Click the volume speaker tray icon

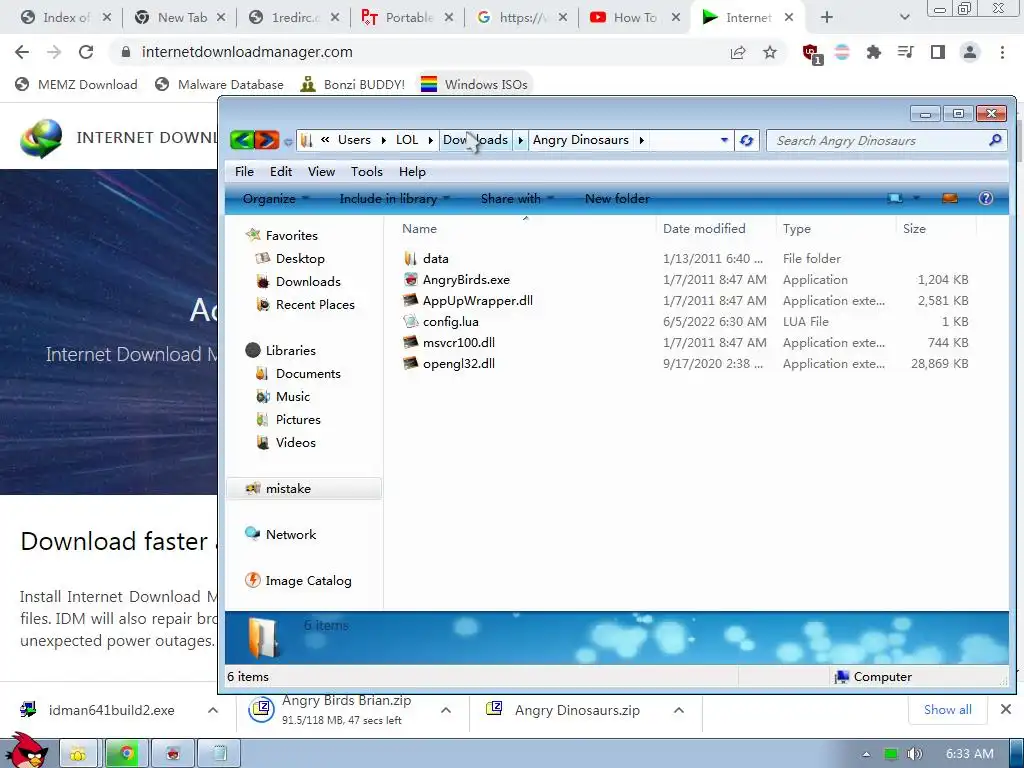(915, 754)
